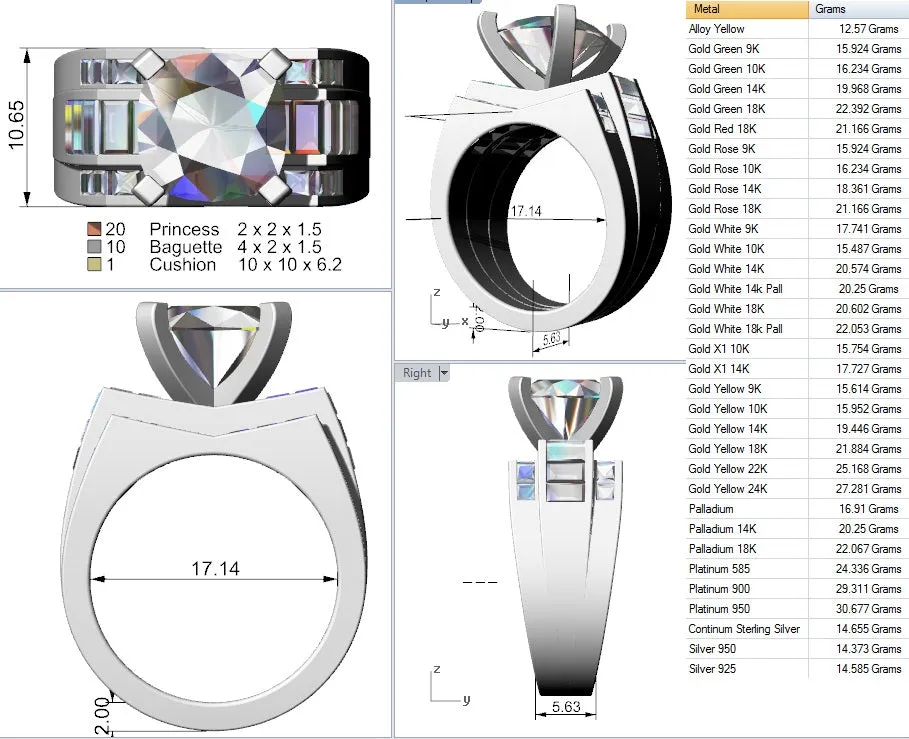Select the Gold White 14k Pall row
This screenshot has height=739, width=909.
coord(797,289)
